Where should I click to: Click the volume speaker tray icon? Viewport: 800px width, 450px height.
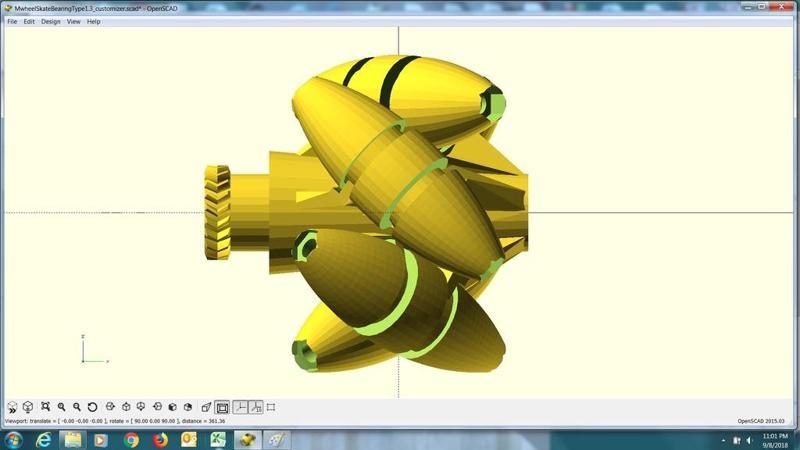(x=749, y=440)
